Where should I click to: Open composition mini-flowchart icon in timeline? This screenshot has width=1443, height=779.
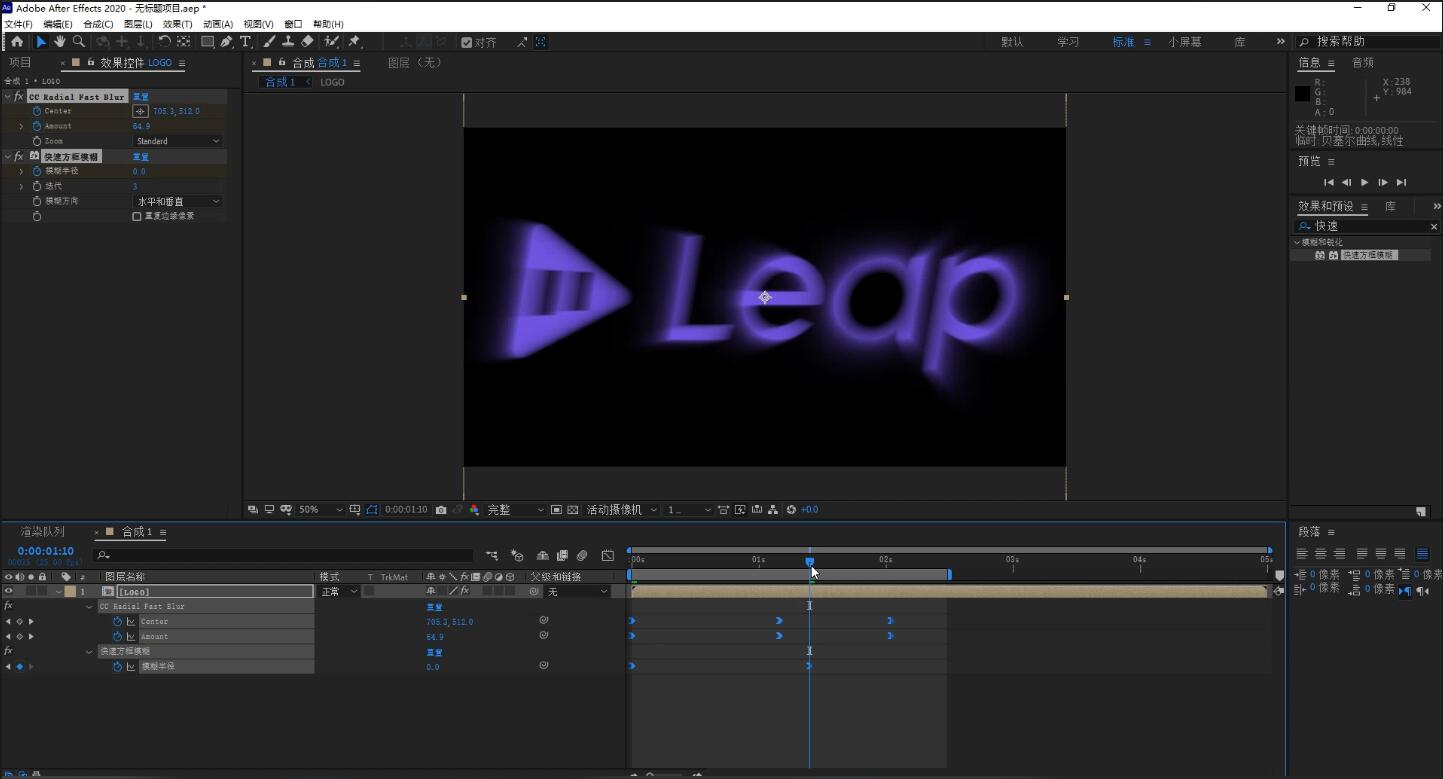pos(492,555)
